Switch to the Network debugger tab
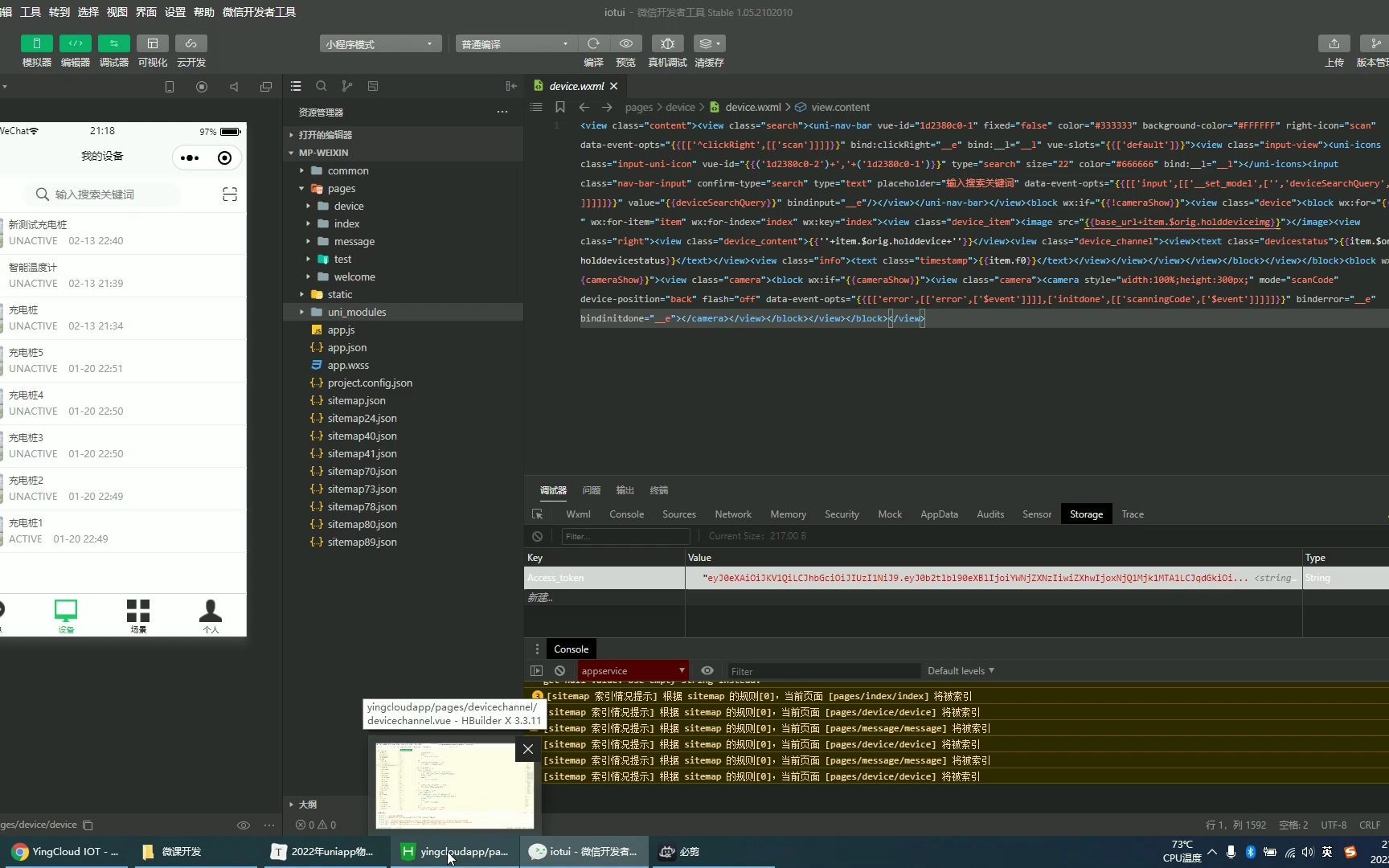The image size is (1389, 868). click(733, 514)
